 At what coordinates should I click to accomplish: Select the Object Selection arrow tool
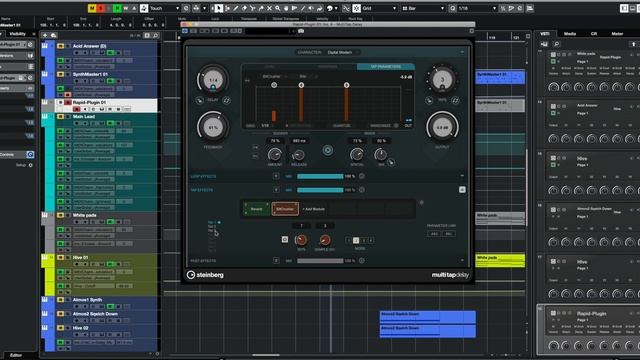219,8
